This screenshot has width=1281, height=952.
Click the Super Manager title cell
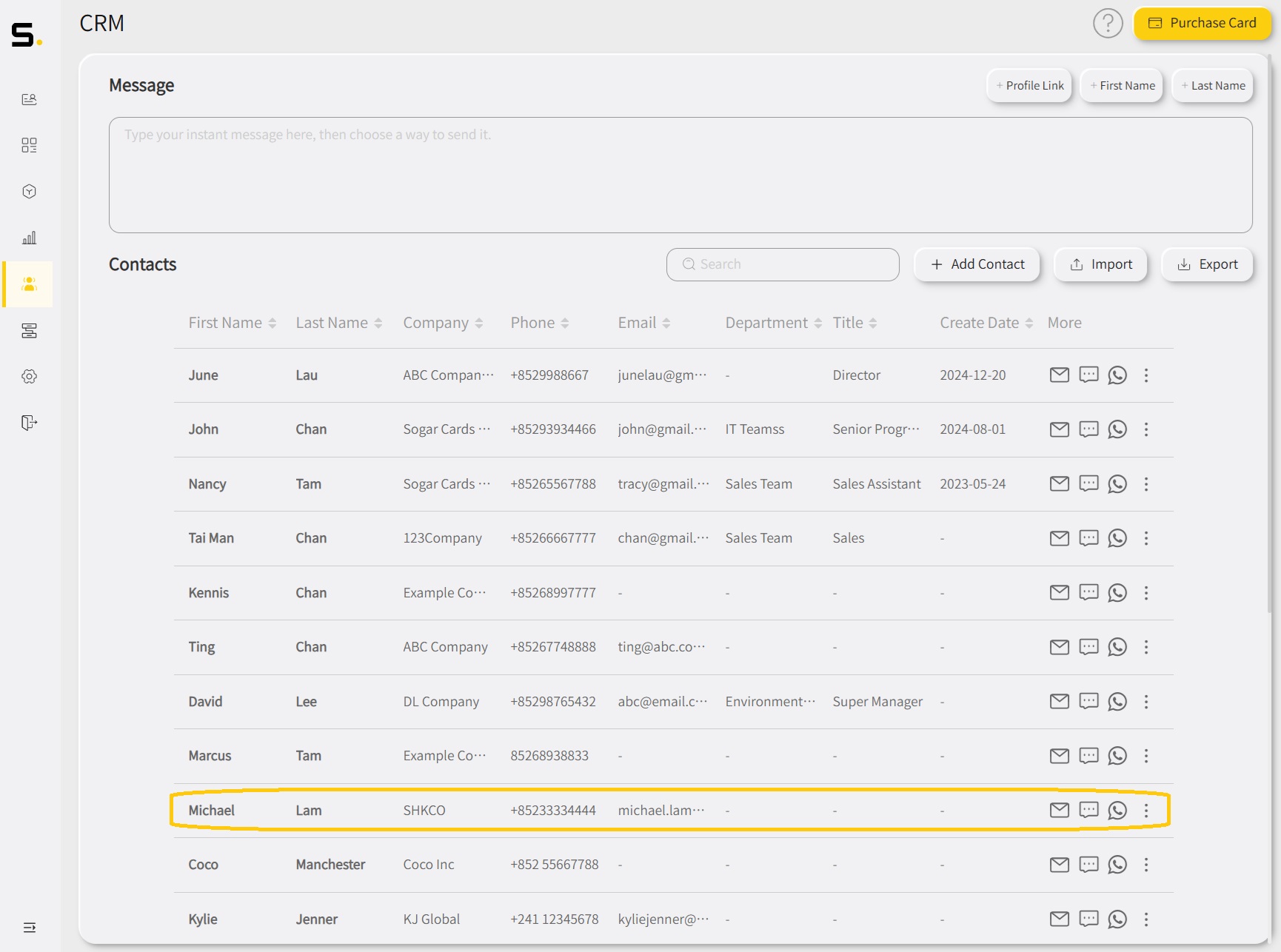877,702
